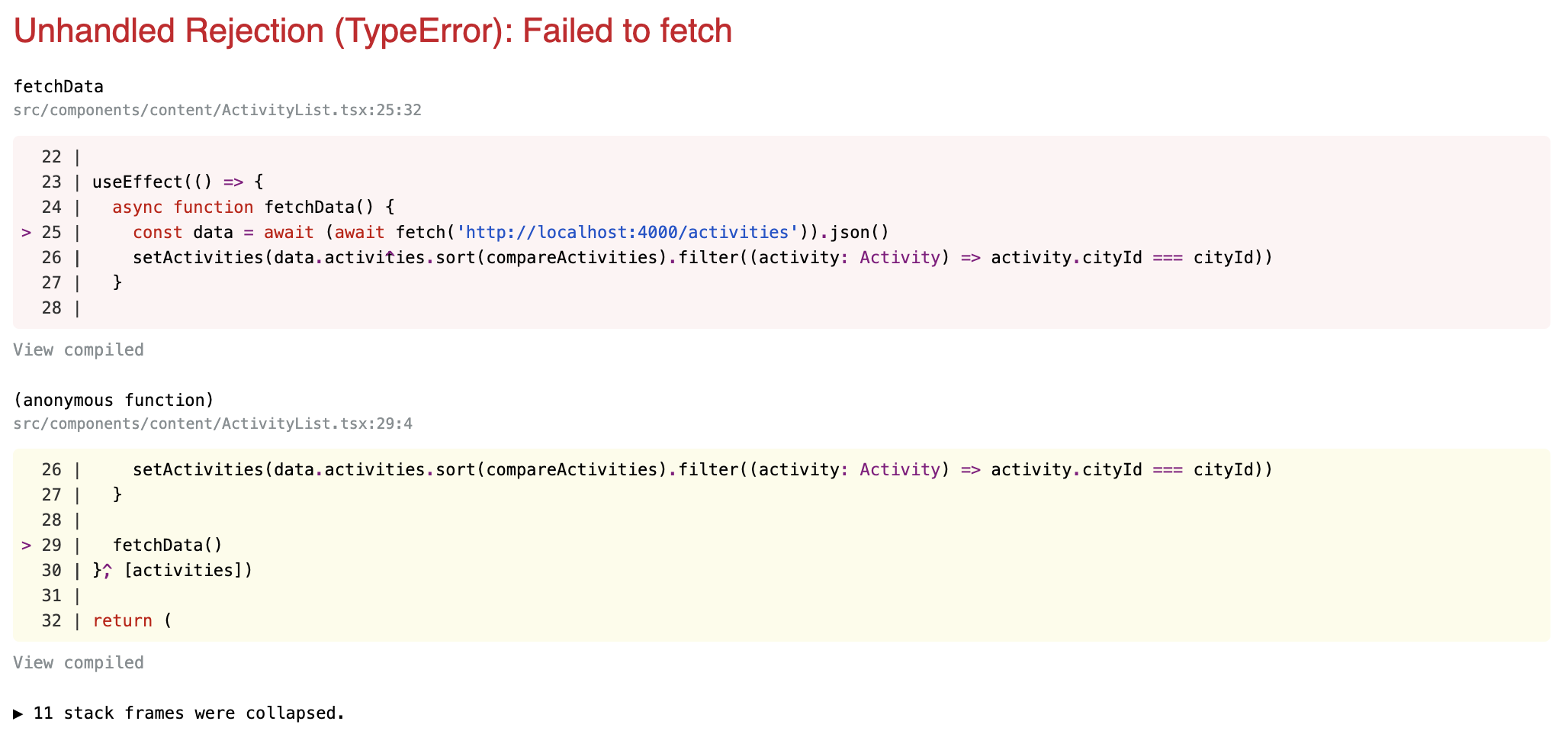Click setActivities call in the yellow code block
This screenshot has width=1568, height=747.
coord(198,470)
